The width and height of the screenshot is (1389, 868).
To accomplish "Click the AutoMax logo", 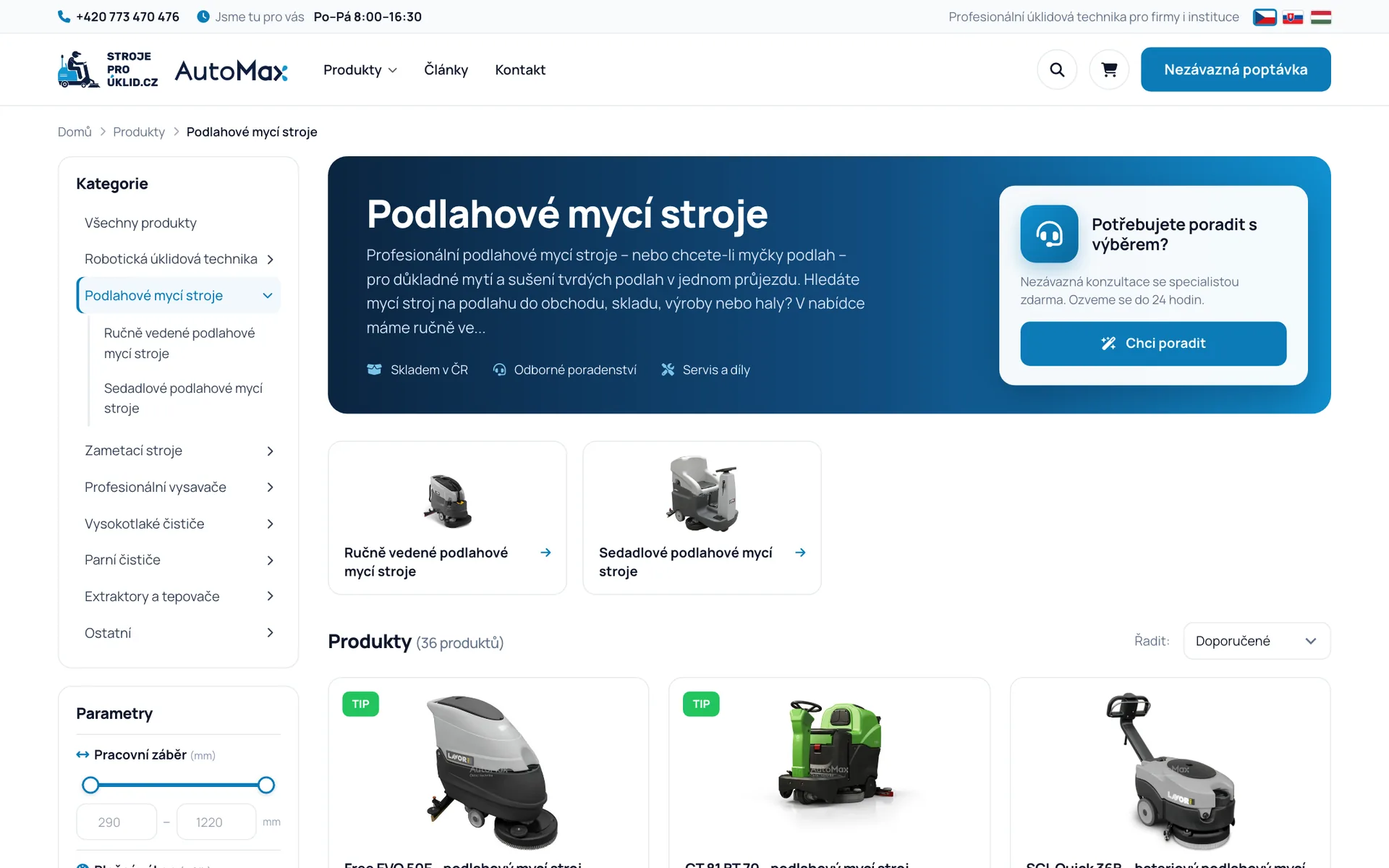I will [231, 70].
